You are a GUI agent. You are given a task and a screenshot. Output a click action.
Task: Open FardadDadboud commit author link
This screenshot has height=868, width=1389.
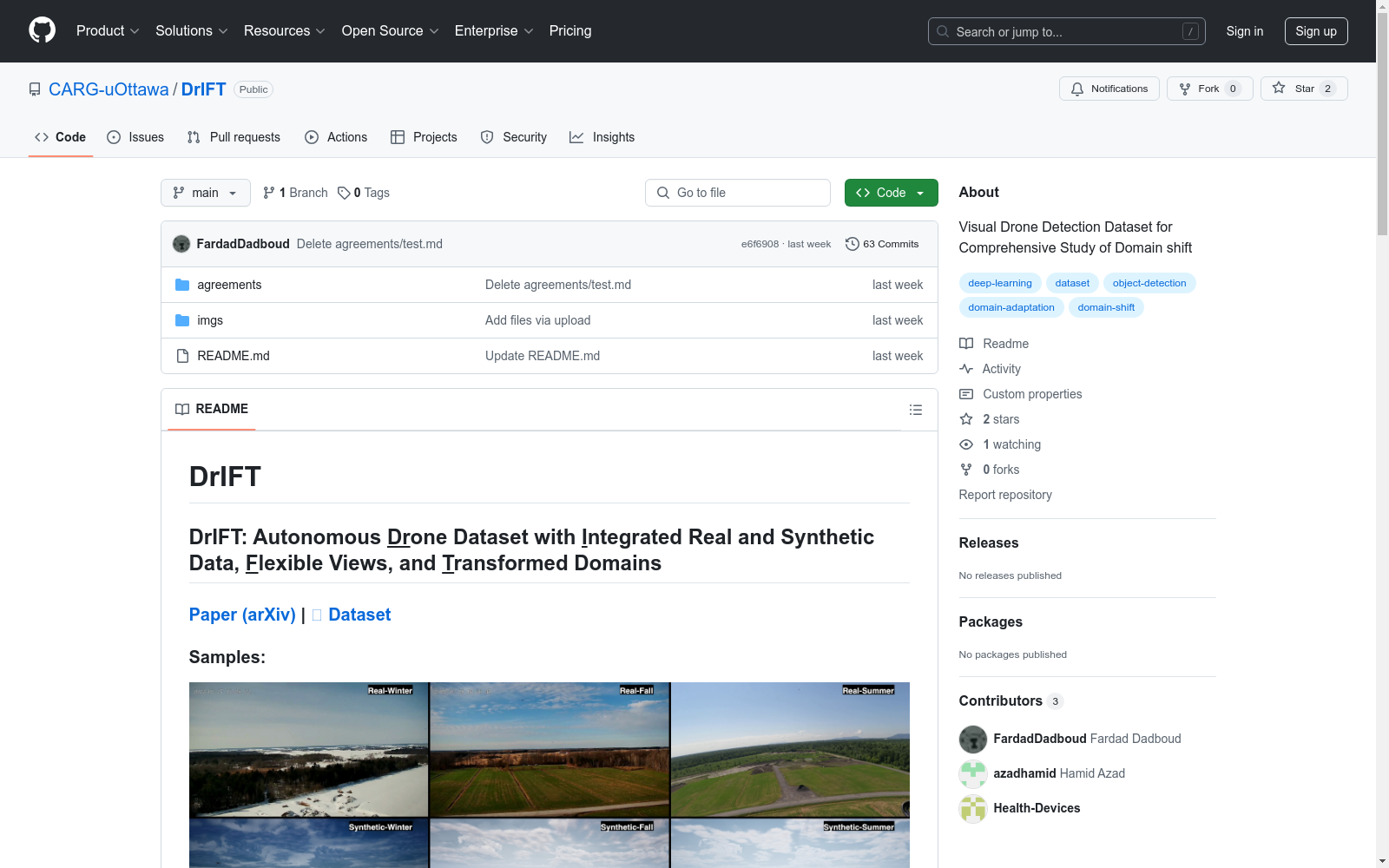[x=243, y=244]
